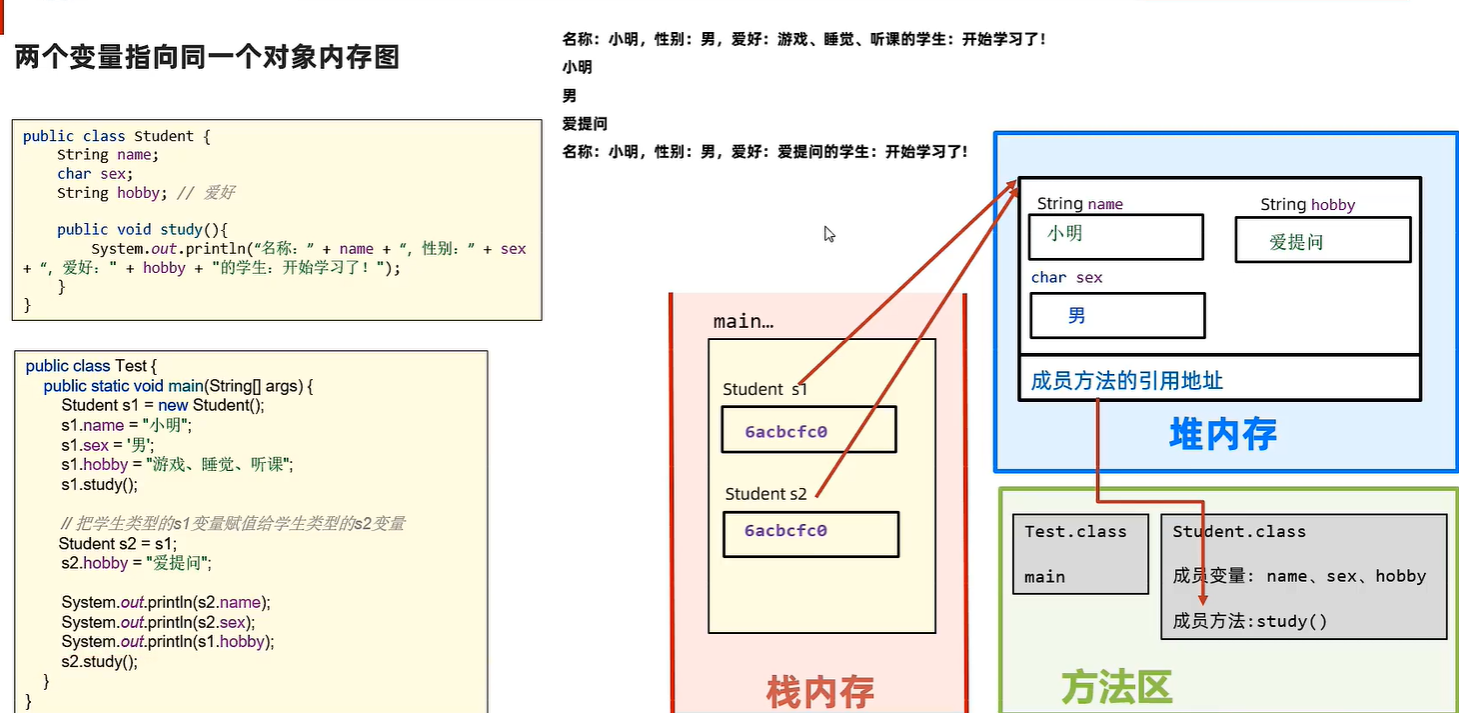Click line System.out.println(s1.hobby);
Viewport: 1459px width, 713px height.
168,642
